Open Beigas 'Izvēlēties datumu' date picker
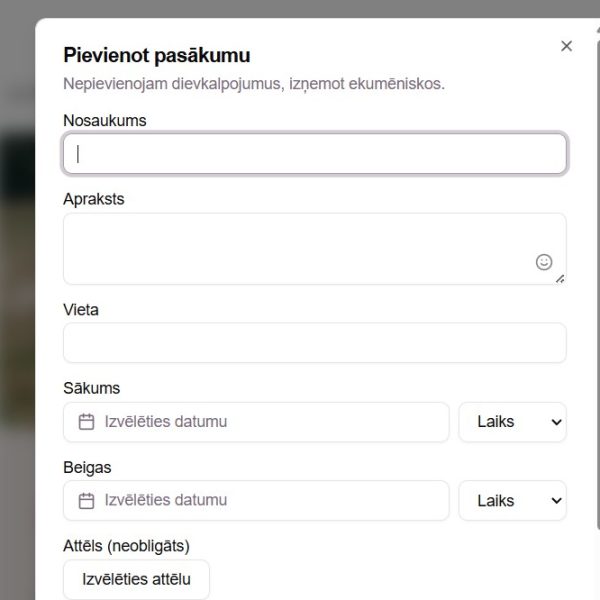 pos(256,500)
